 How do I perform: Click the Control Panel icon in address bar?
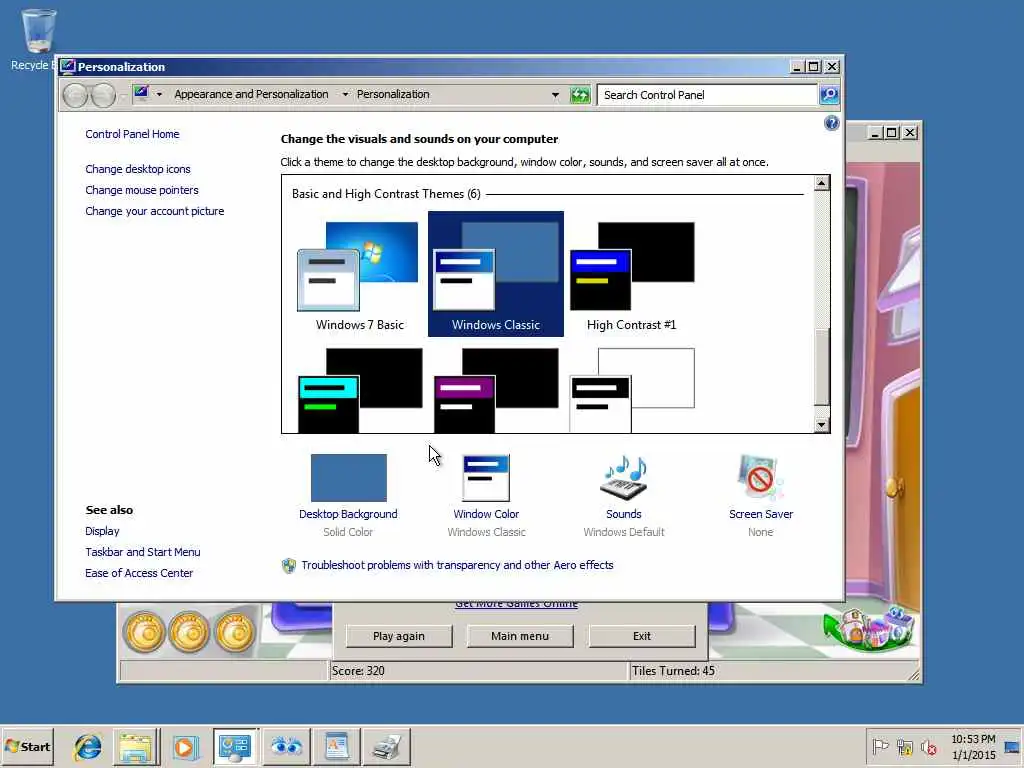(140, 93)
